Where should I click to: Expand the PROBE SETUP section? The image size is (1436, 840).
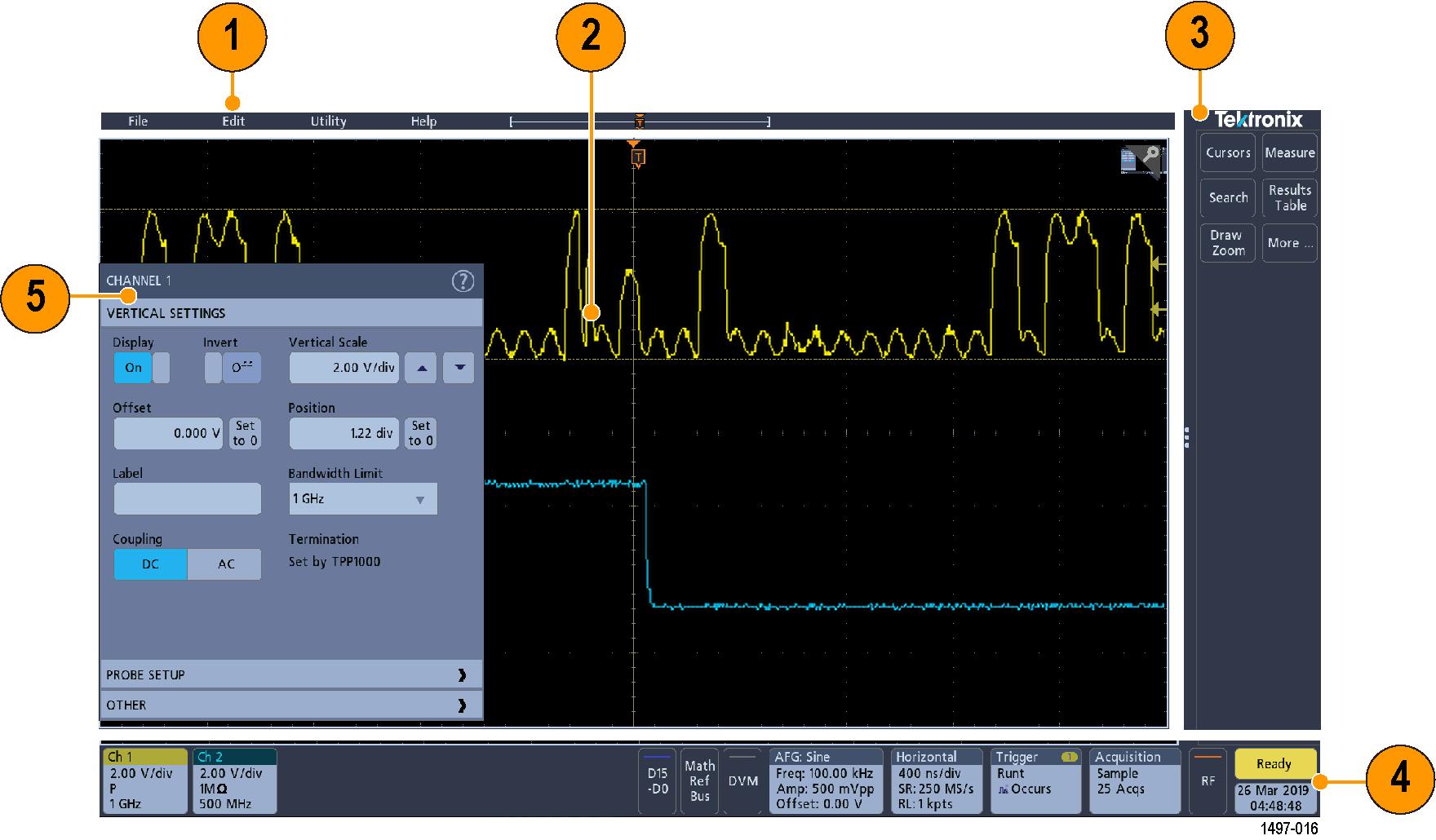pos(291,675)
